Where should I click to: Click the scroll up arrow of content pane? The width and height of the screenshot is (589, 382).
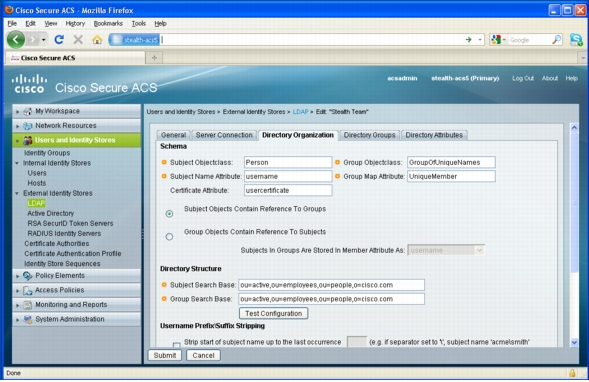(x=574, y=128)
